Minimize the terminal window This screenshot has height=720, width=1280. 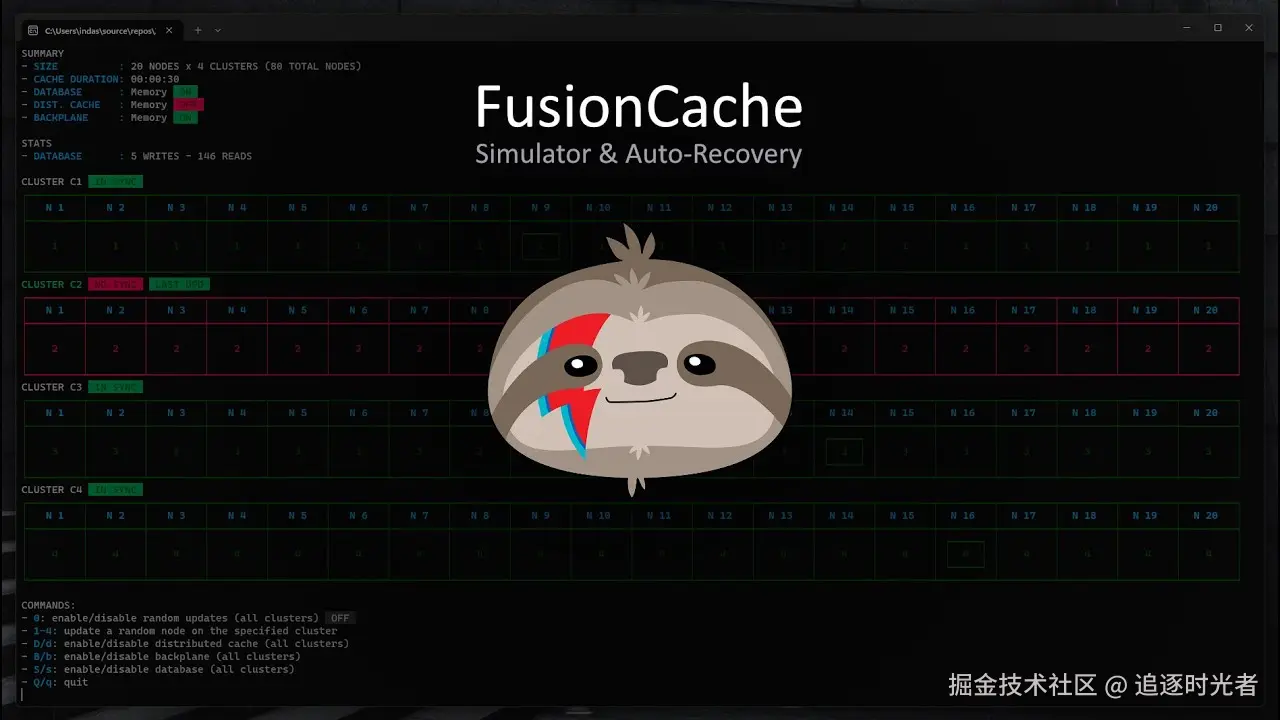coord(1187,28)
